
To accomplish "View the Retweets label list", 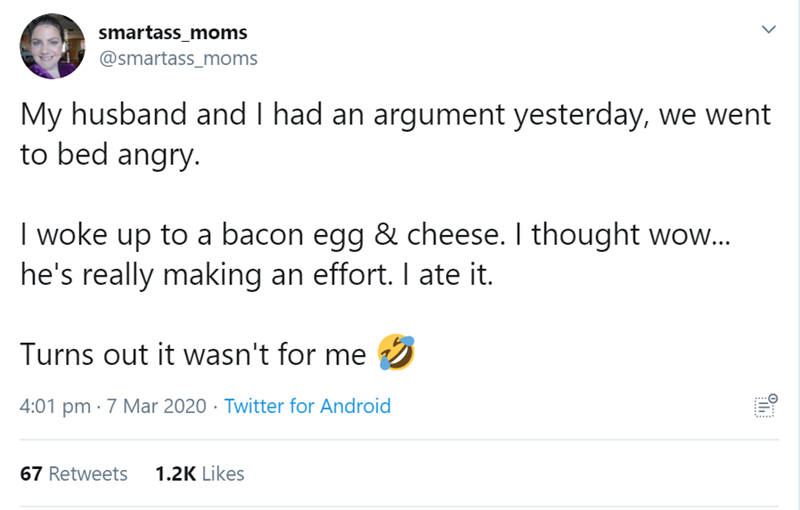I will tap(88, 473).
